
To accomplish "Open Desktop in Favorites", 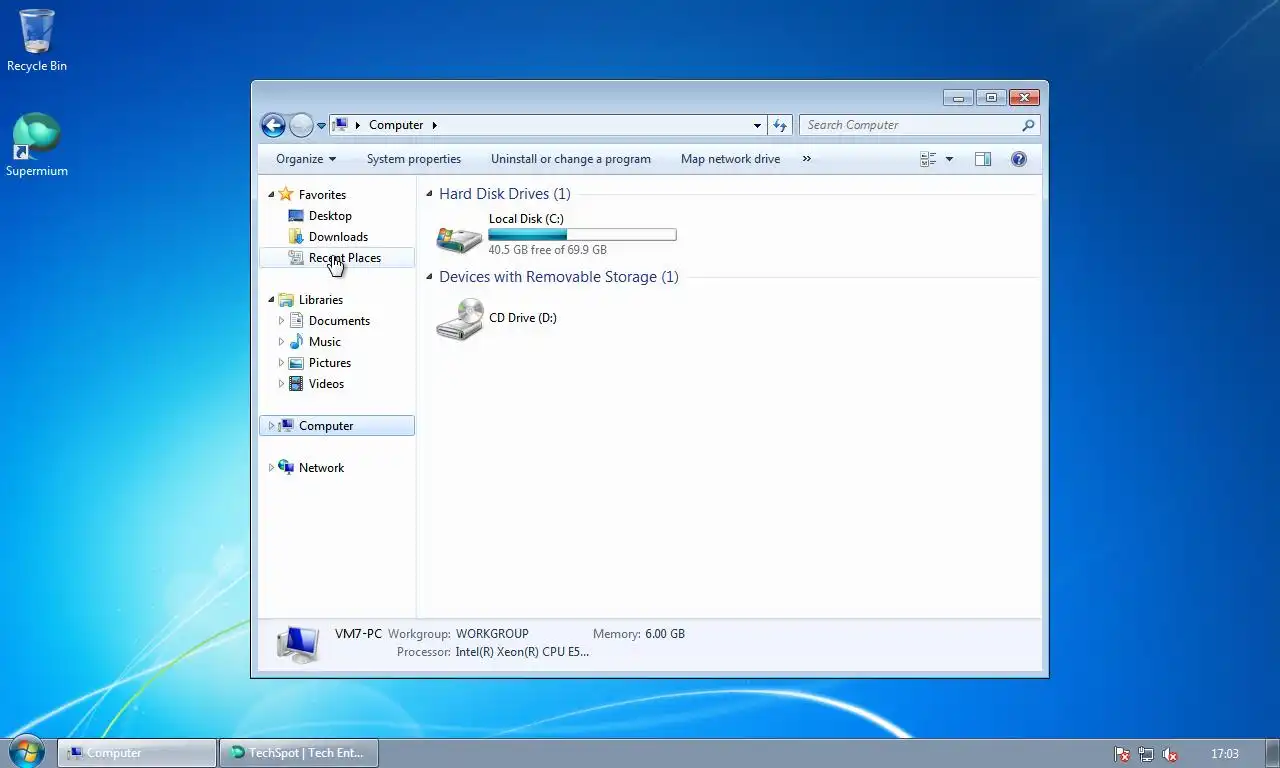I will tap(330, 216).
